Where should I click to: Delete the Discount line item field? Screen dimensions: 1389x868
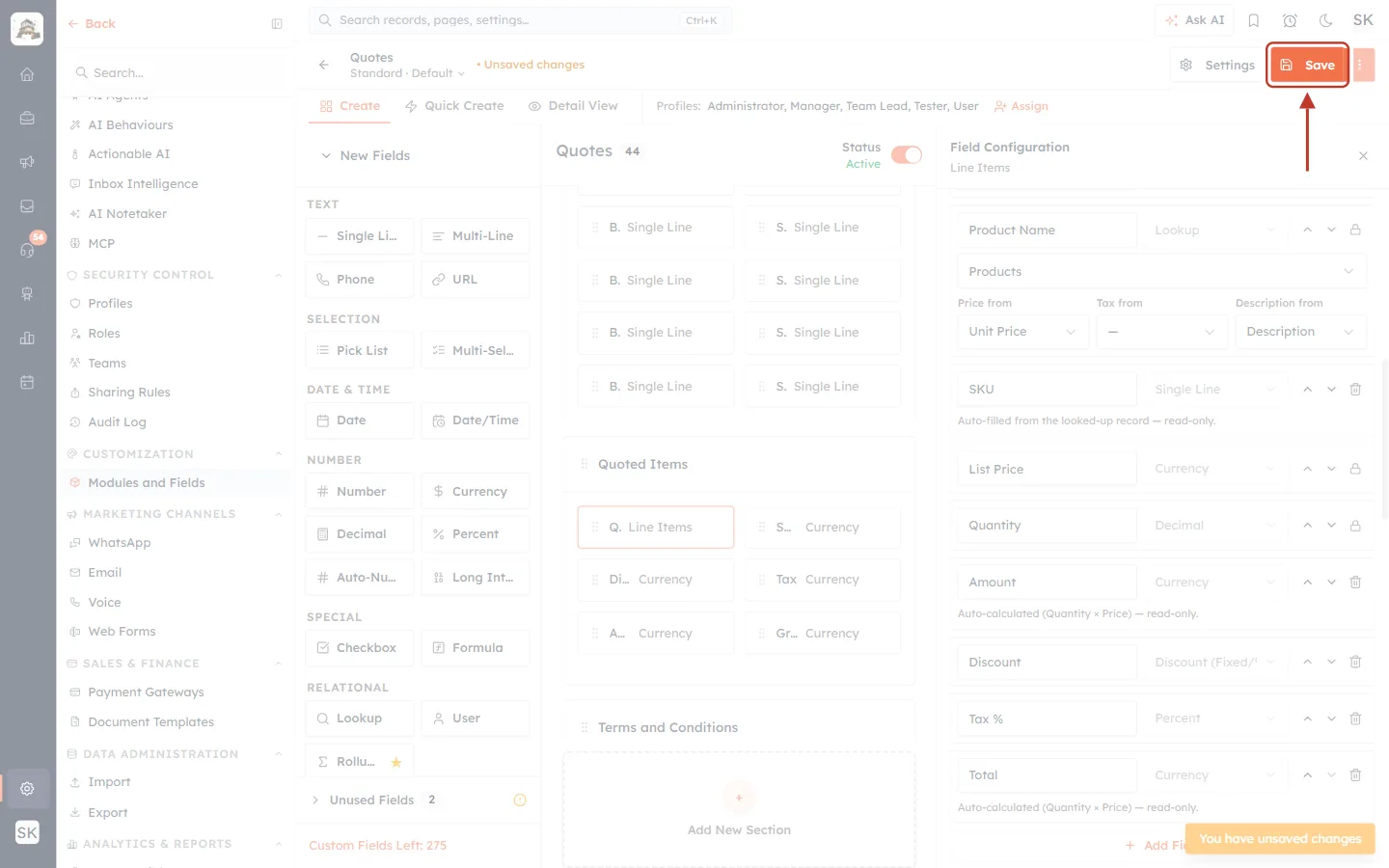pyautogui.click(x=1355, y=662)
